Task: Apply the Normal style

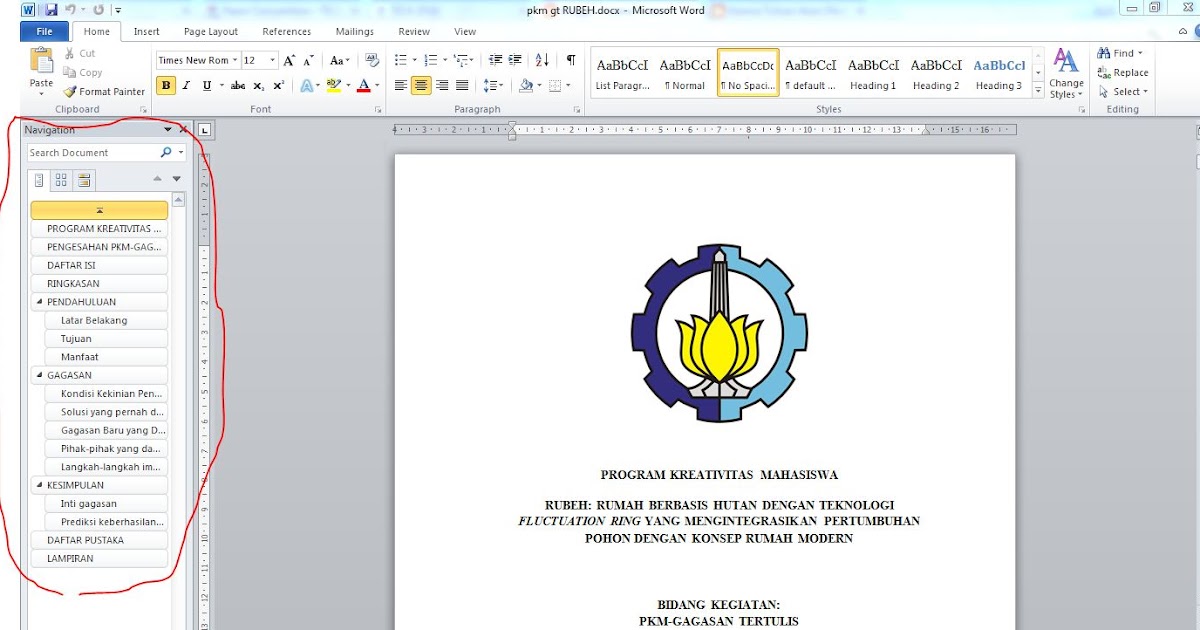Action: [685, 73]
